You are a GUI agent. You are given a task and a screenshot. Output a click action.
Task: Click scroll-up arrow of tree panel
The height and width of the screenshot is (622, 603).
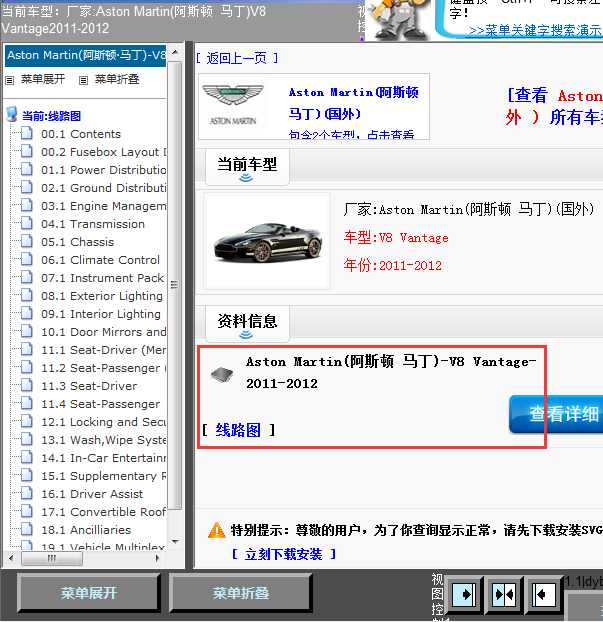click(175, 52)
